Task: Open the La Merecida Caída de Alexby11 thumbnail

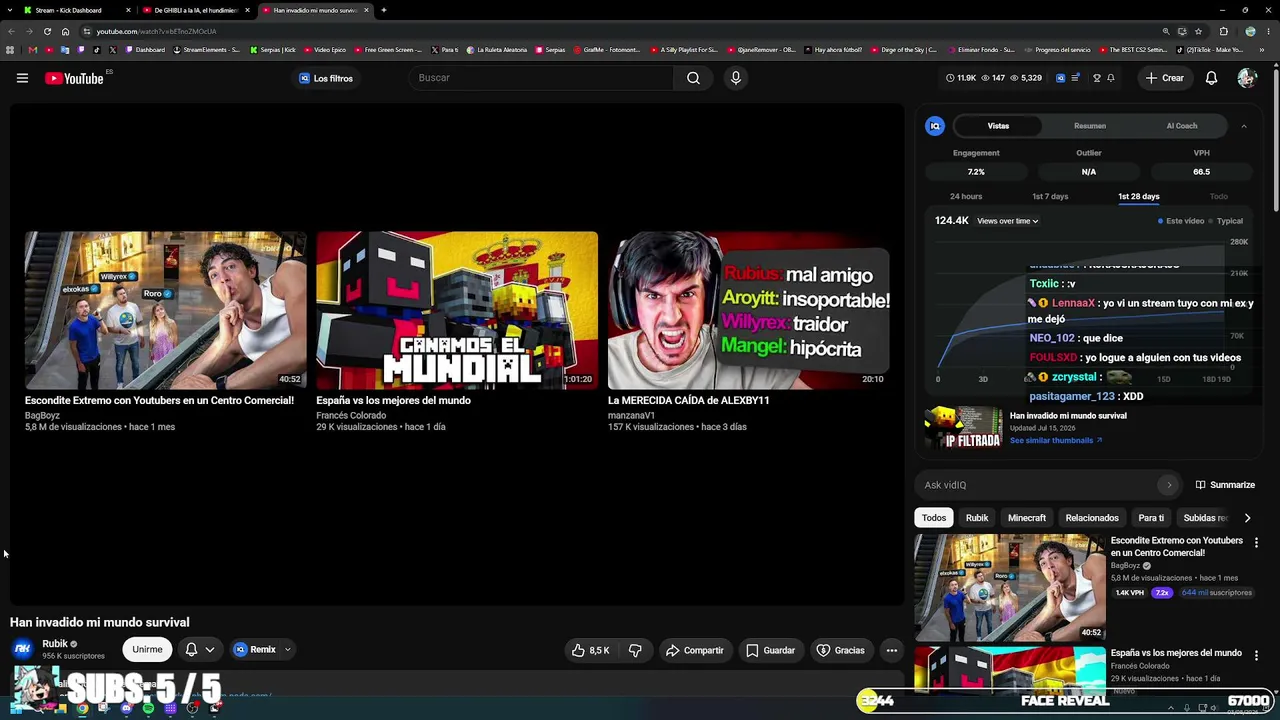Action: [749, 310]
